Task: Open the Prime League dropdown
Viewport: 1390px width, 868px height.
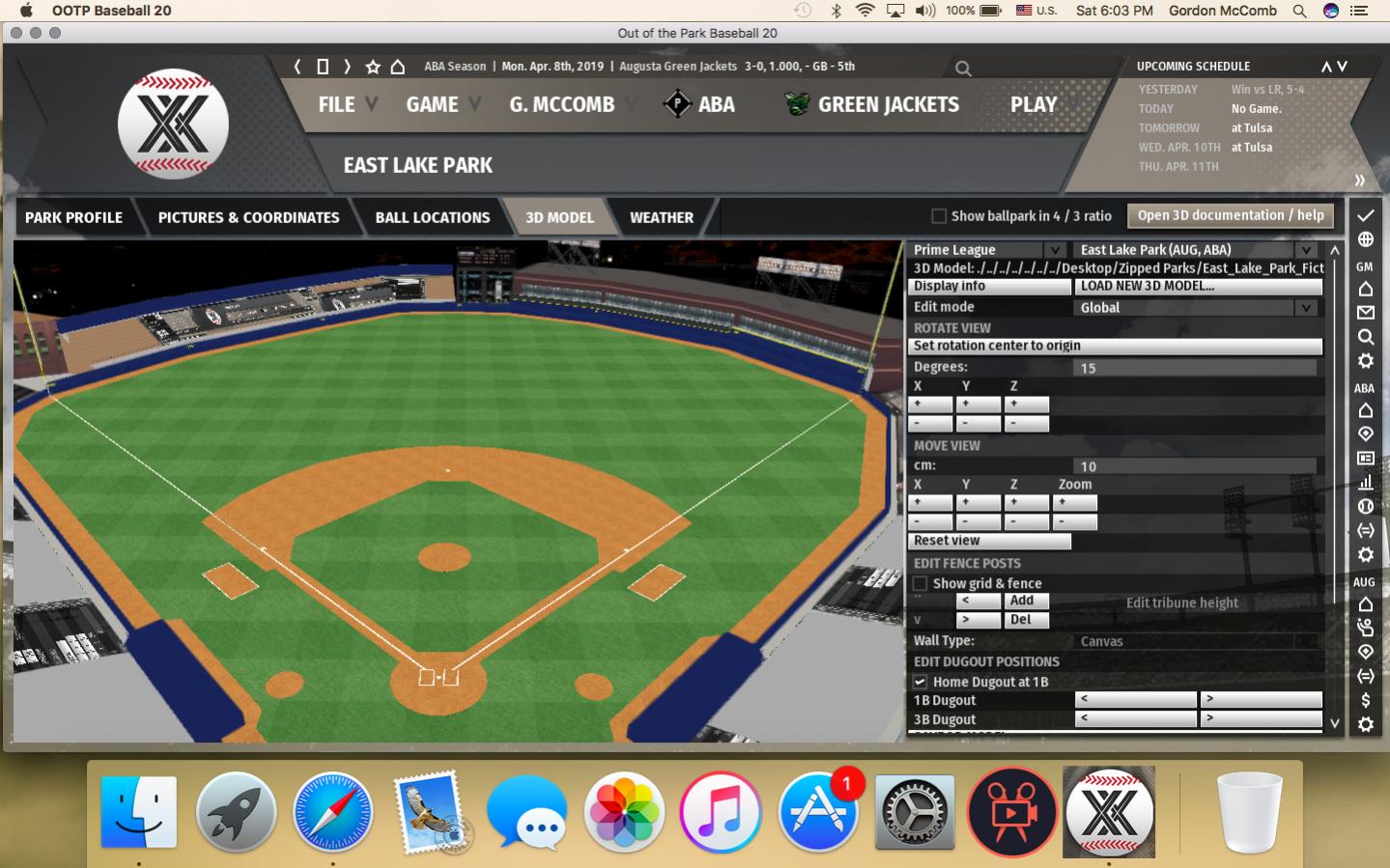Action: [987, 250]
